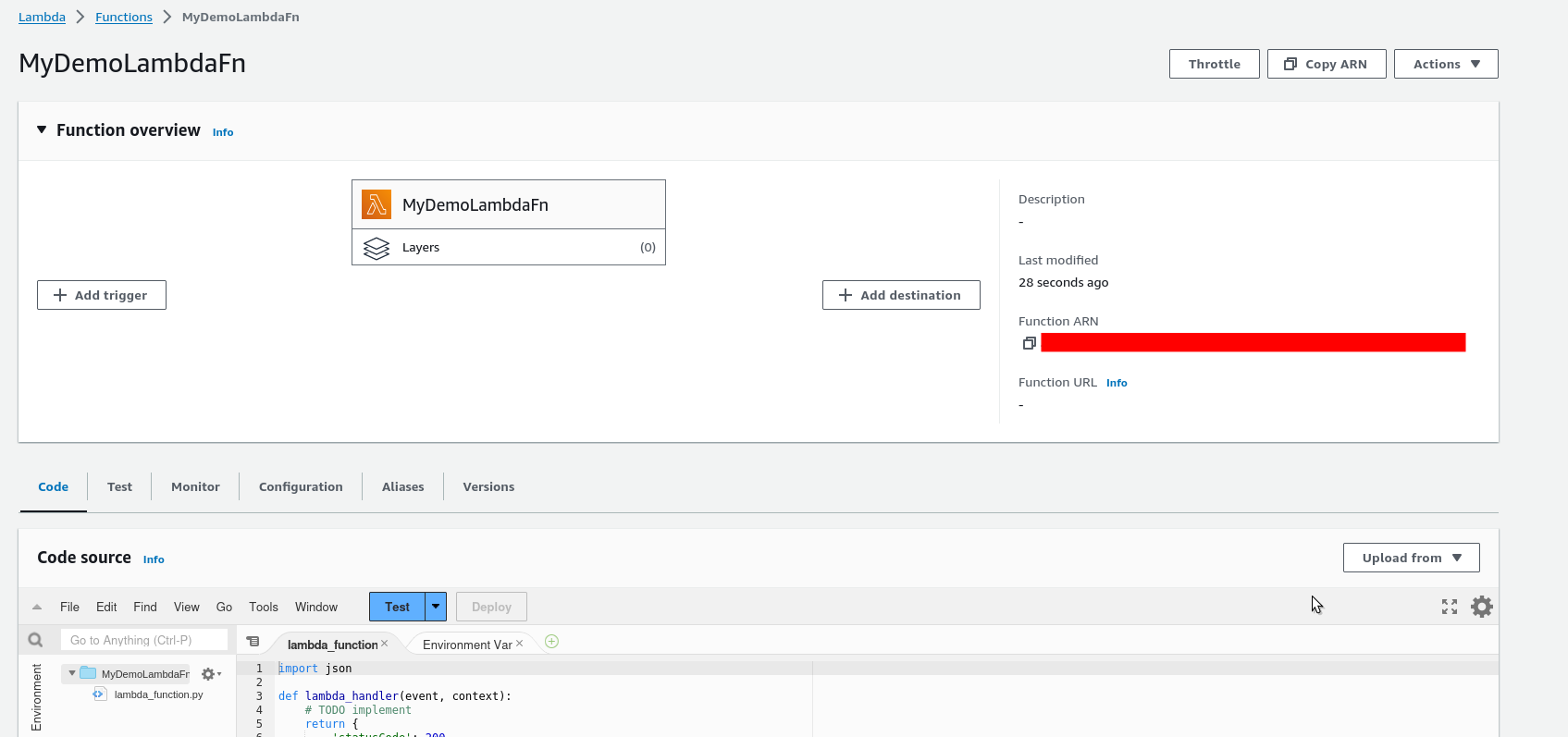The image size is (1568, 737).
Task: Open the Find menu
Action: click(145, 608)
